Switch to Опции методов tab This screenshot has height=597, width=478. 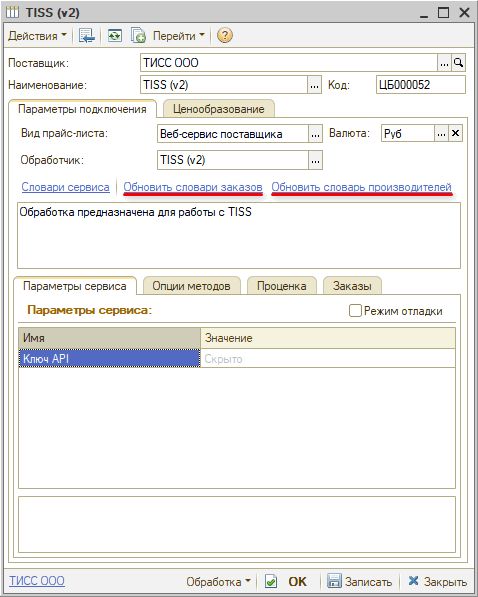coord(192,286)
